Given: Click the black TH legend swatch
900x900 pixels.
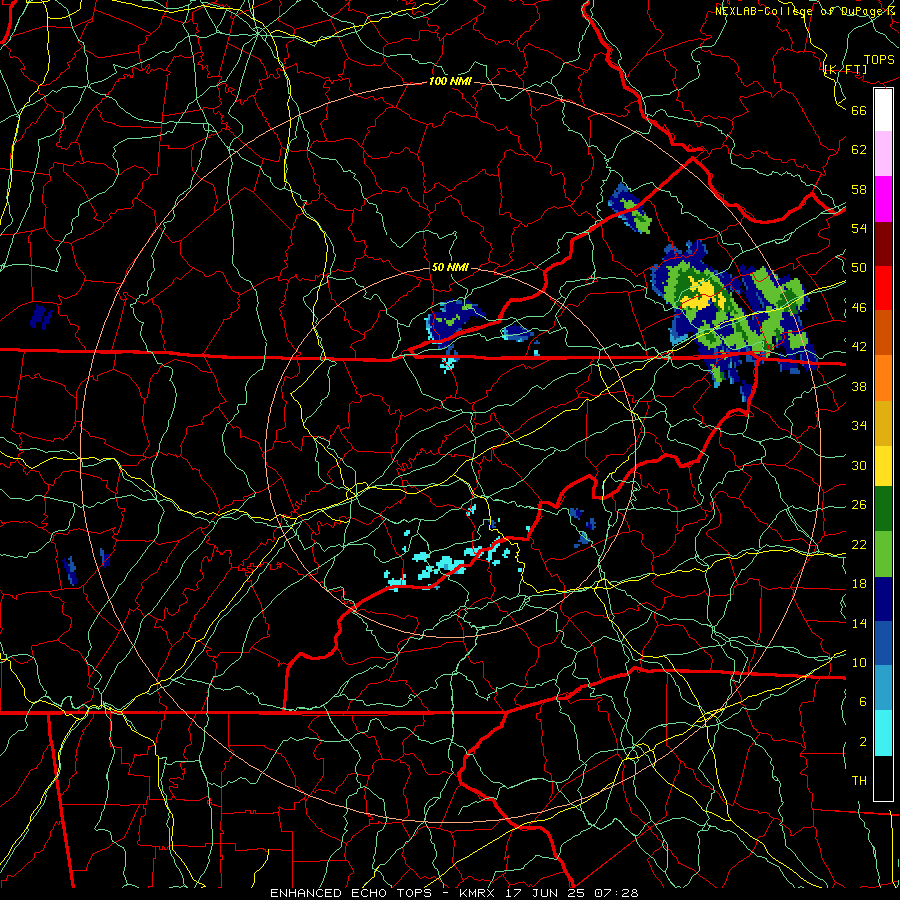Looking at the screenshot, I should [883, 778].
